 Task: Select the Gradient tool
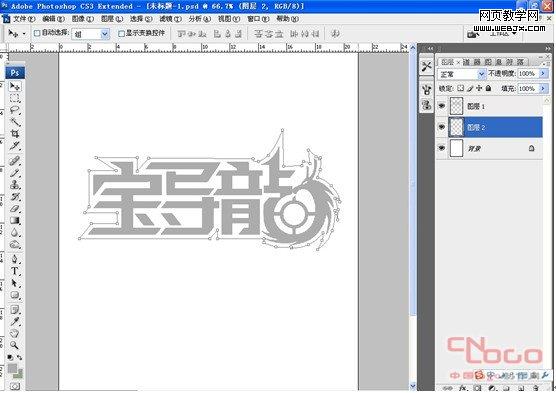15,221
